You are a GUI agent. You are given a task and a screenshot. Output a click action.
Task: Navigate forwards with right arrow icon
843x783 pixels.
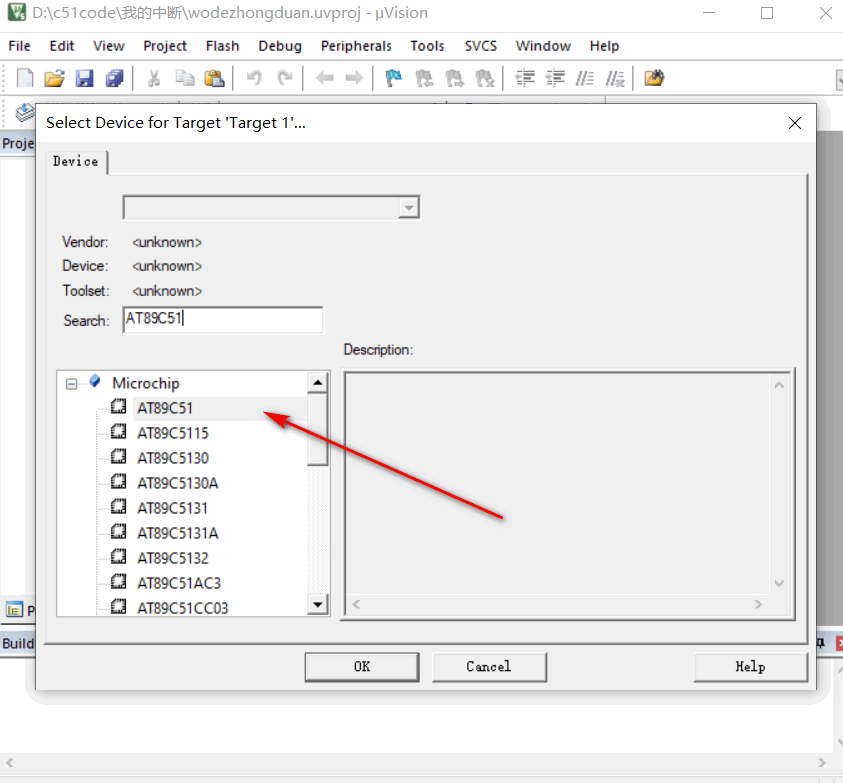(354, 79)
